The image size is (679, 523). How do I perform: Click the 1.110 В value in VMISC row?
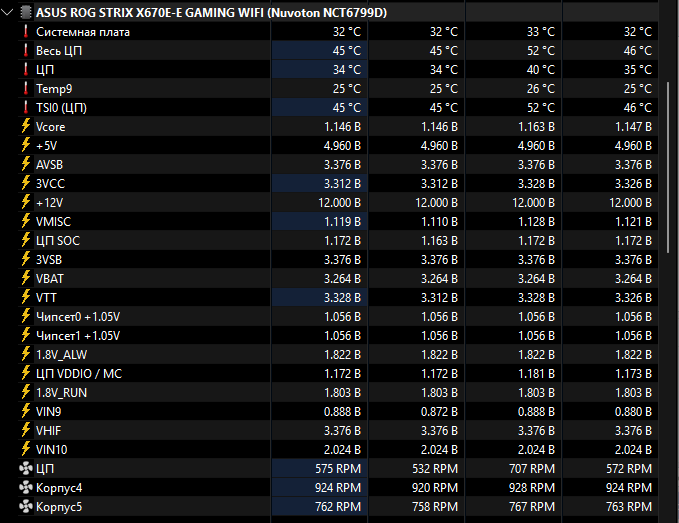point(440,222)
